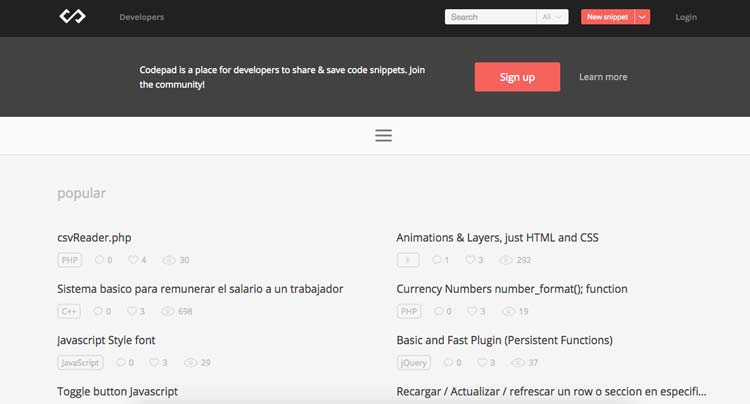Image resolution: width=750 pixels, height=404 pixels.
Task: Click comment icon under Sistema basico snippet
Action: pyautogui.click(x=98, y=311)
